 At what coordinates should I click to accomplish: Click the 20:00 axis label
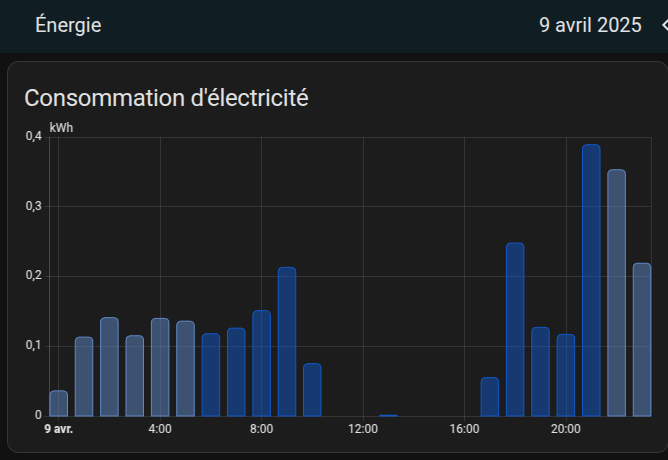566,429
